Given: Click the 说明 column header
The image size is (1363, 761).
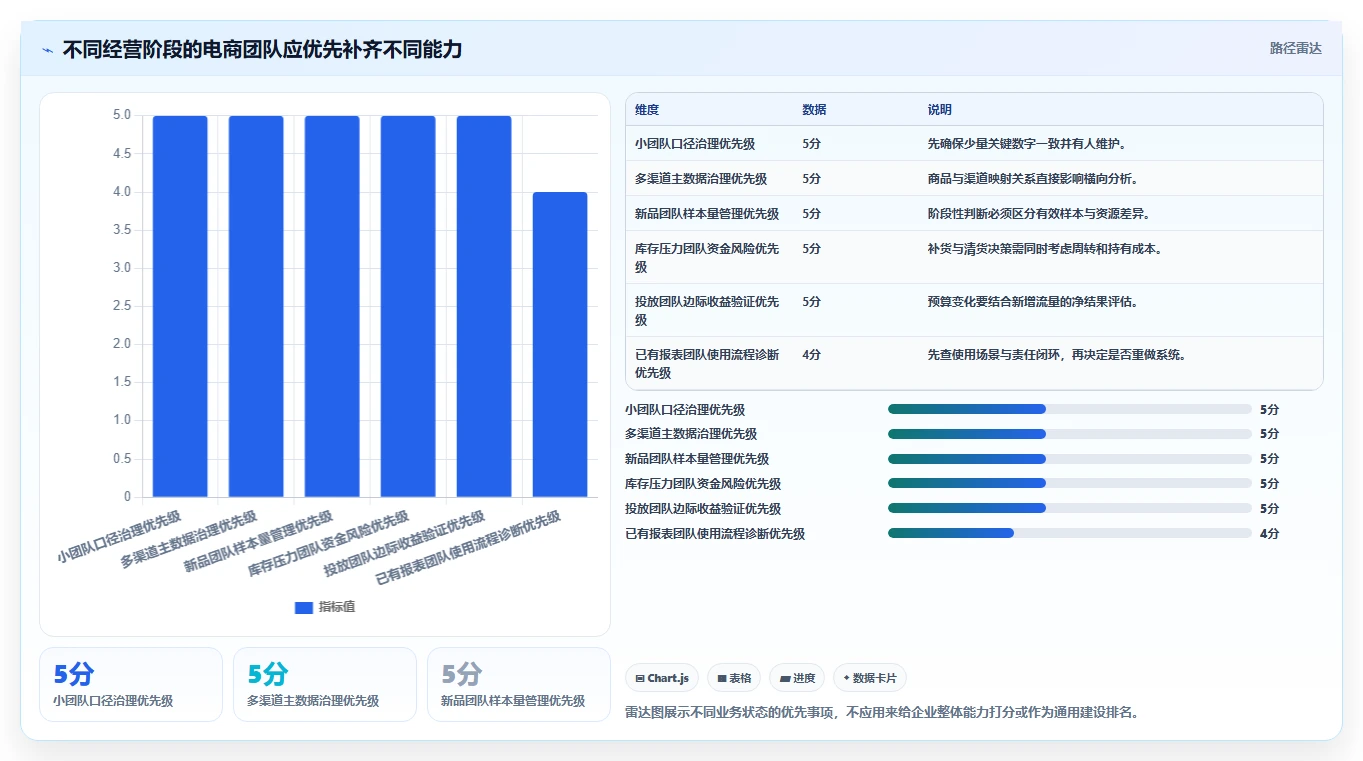Looking at the screenshot, I should (940, 110).
